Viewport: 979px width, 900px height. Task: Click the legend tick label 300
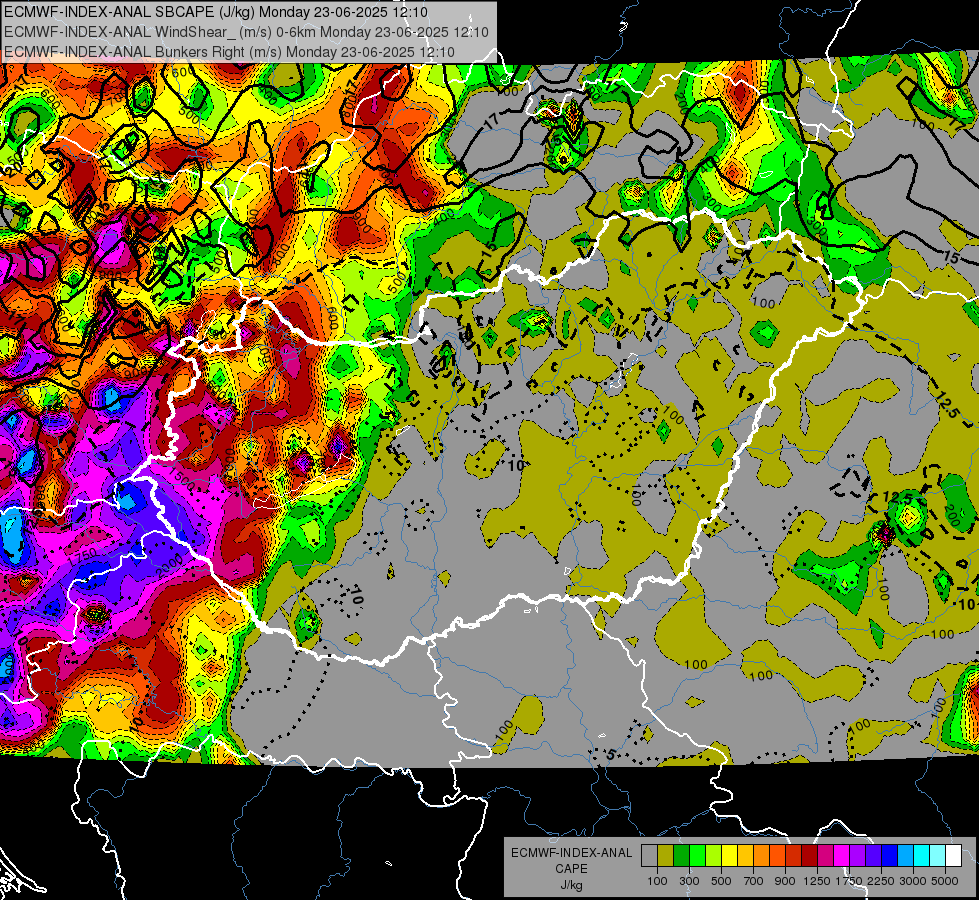point(689,881)
